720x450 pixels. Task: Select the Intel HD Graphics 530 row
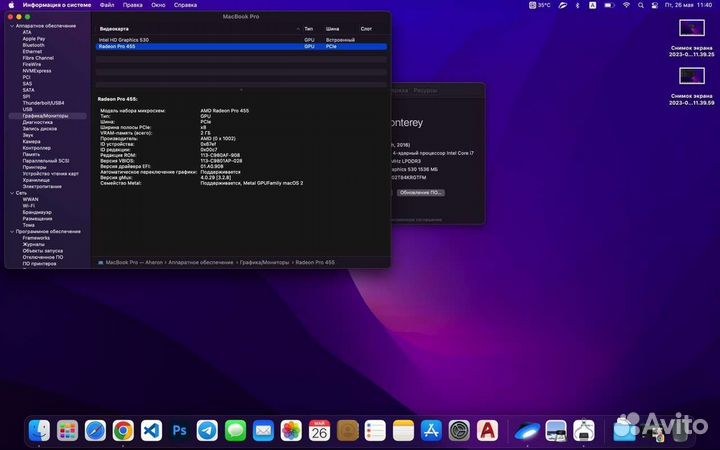tap(241, 40)
